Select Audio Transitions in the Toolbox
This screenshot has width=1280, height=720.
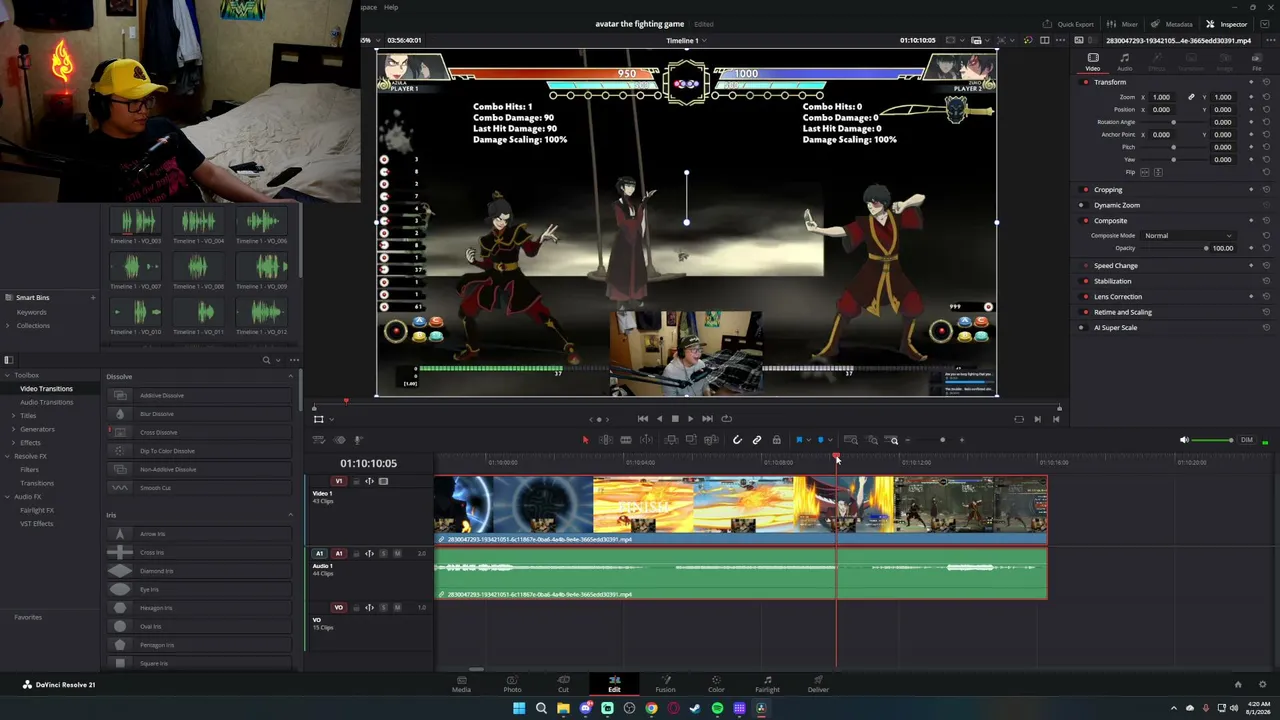tap(46, 402)
